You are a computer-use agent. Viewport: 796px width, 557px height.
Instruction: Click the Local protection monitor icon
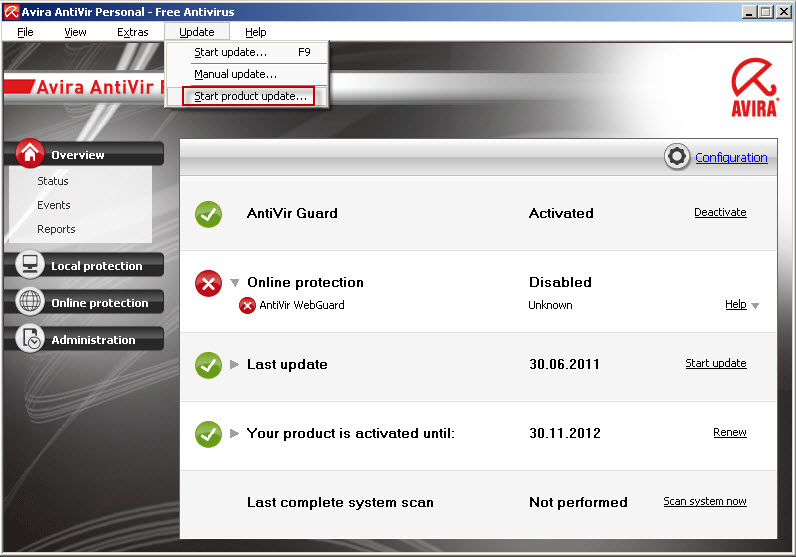click(30, 265)
